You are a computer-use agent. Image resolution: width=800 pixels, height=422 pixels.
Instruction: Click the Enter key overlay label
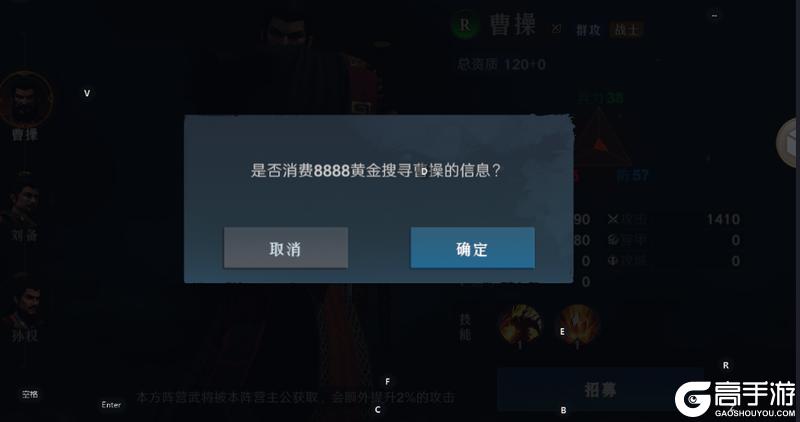coord(111,405)
